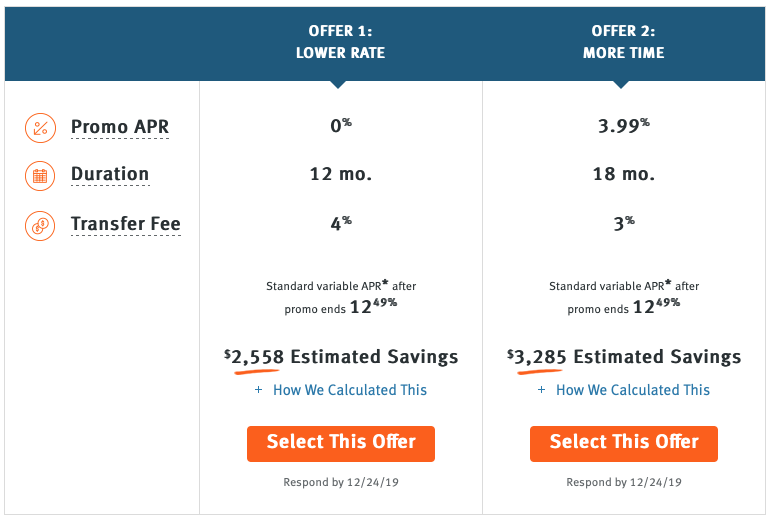Click the Promo APR percent-tag icon
769x526 pixels.
[x=39, y=128]
